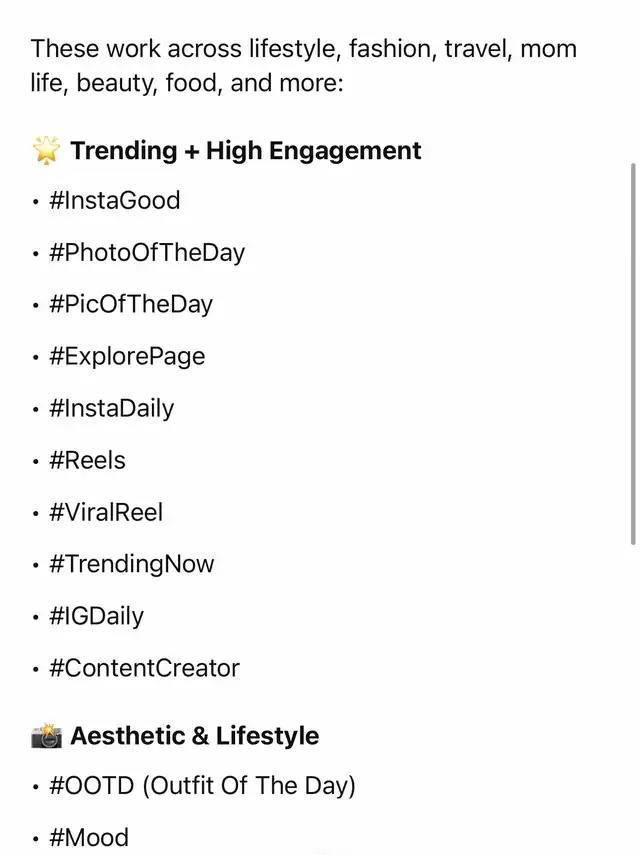This screenshot has height=855, width=640.
Task: Tap the #PhotoOfTheDay hashtag
Action: tap(147, 253)
